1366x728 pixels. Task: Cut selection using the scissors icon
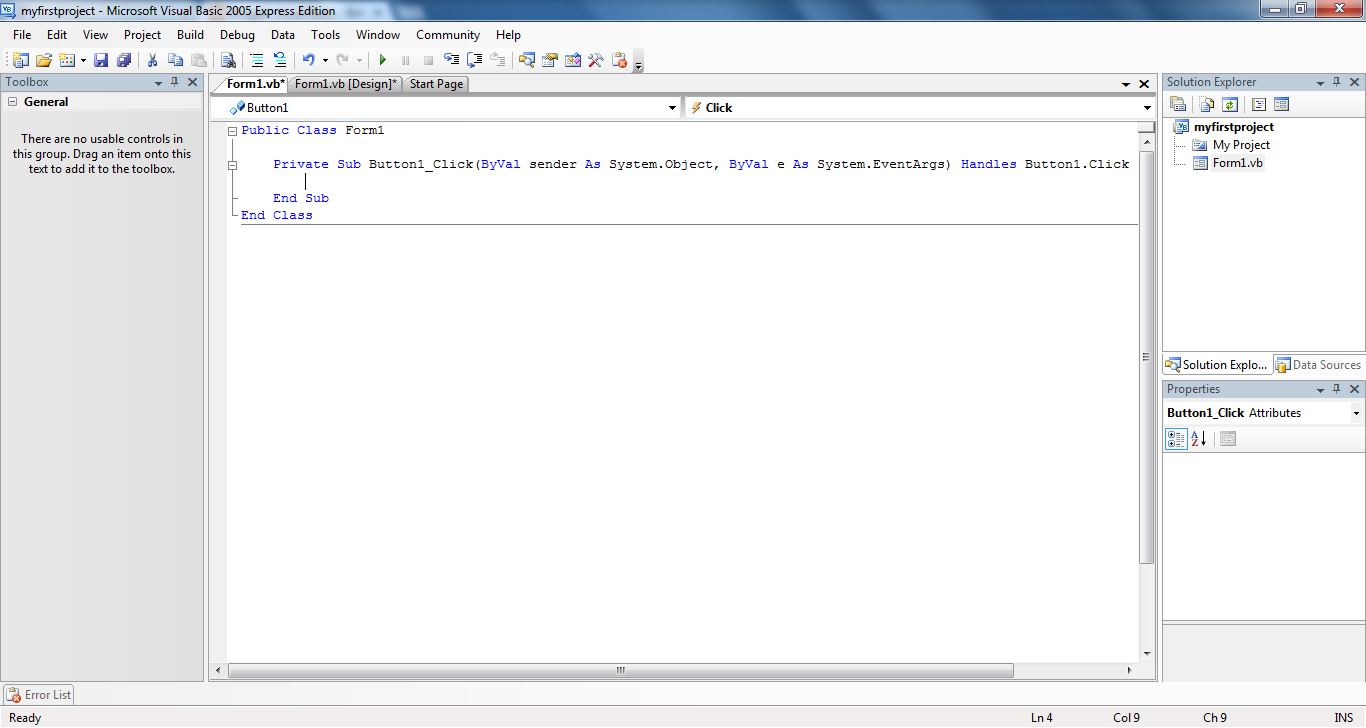(x=153, y=60)
